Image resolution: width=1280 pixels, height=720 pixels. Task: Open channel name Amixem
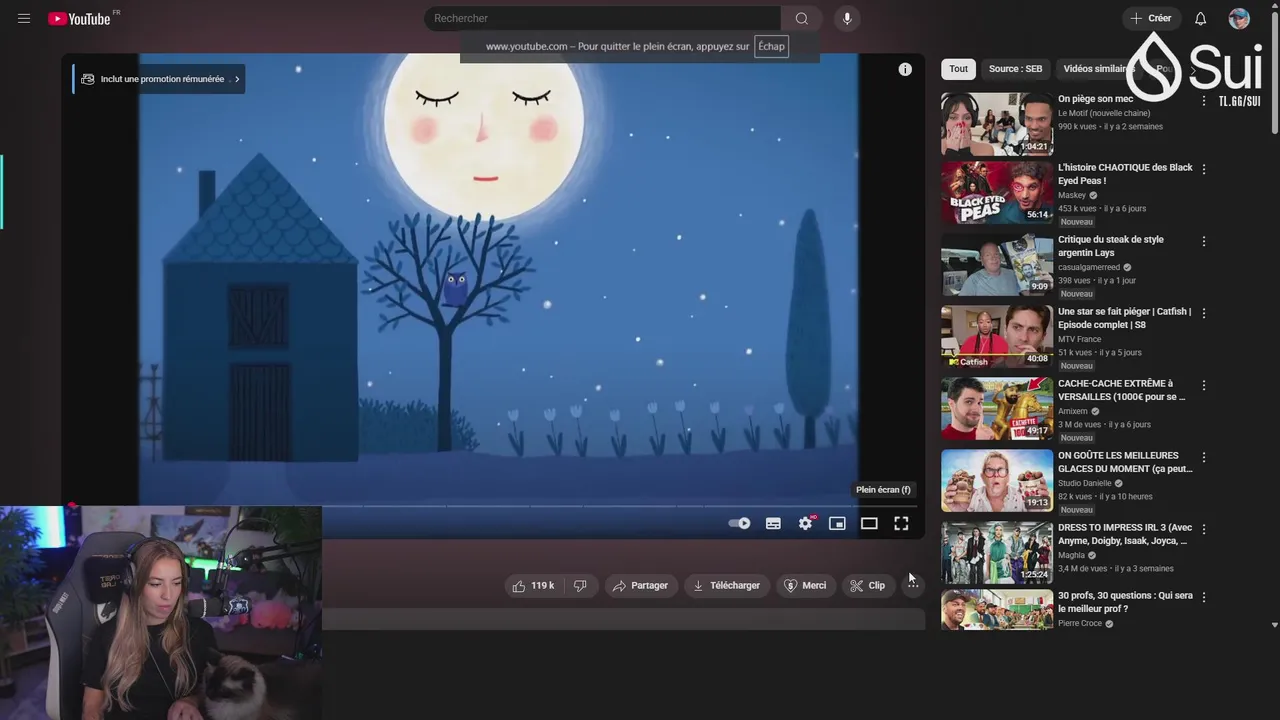tap(1073, 411)
